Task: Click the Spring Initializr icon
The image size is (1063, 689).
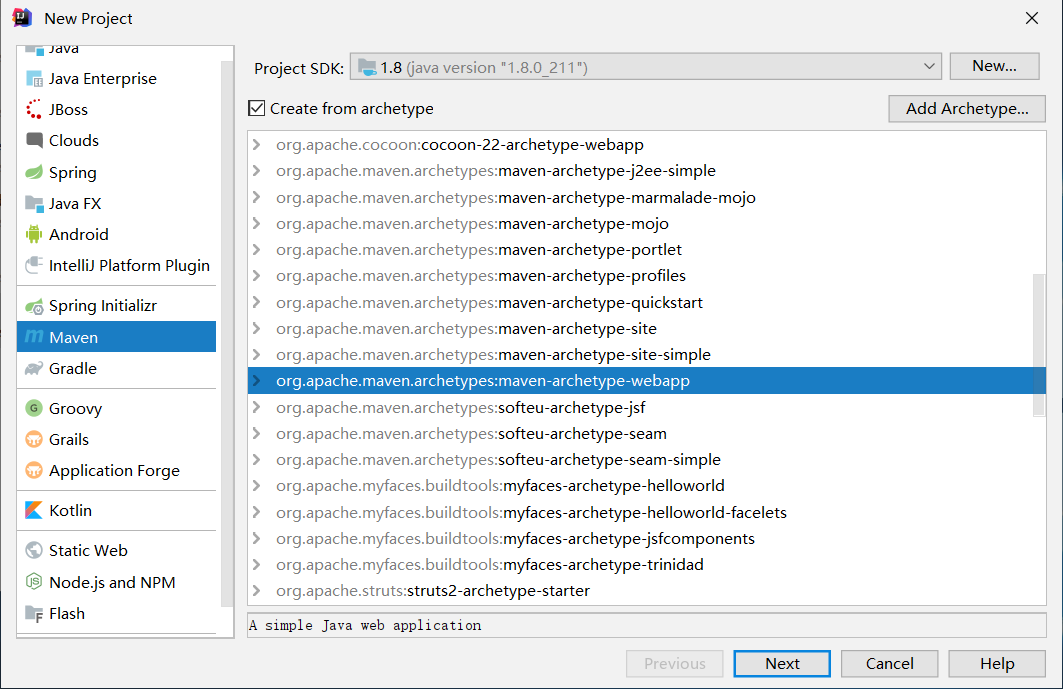Action: [x=34, y=307]
